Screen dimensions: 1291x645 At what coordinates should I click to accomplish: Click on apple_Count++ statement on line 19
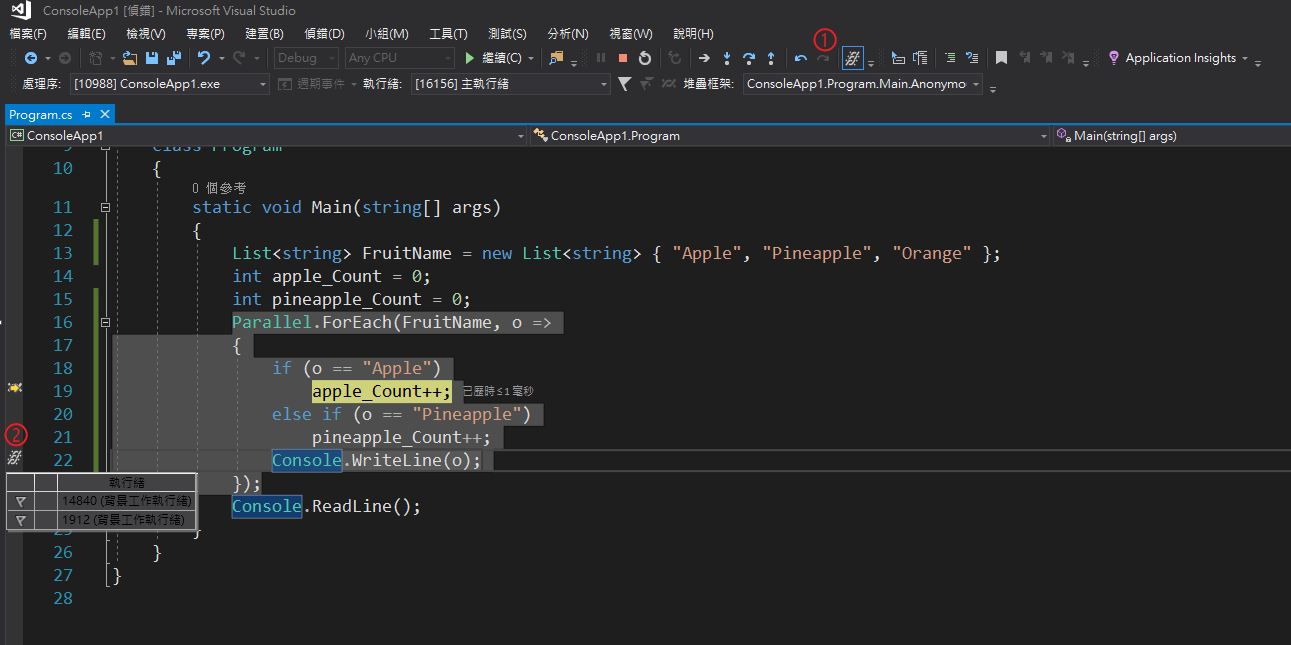382,392
